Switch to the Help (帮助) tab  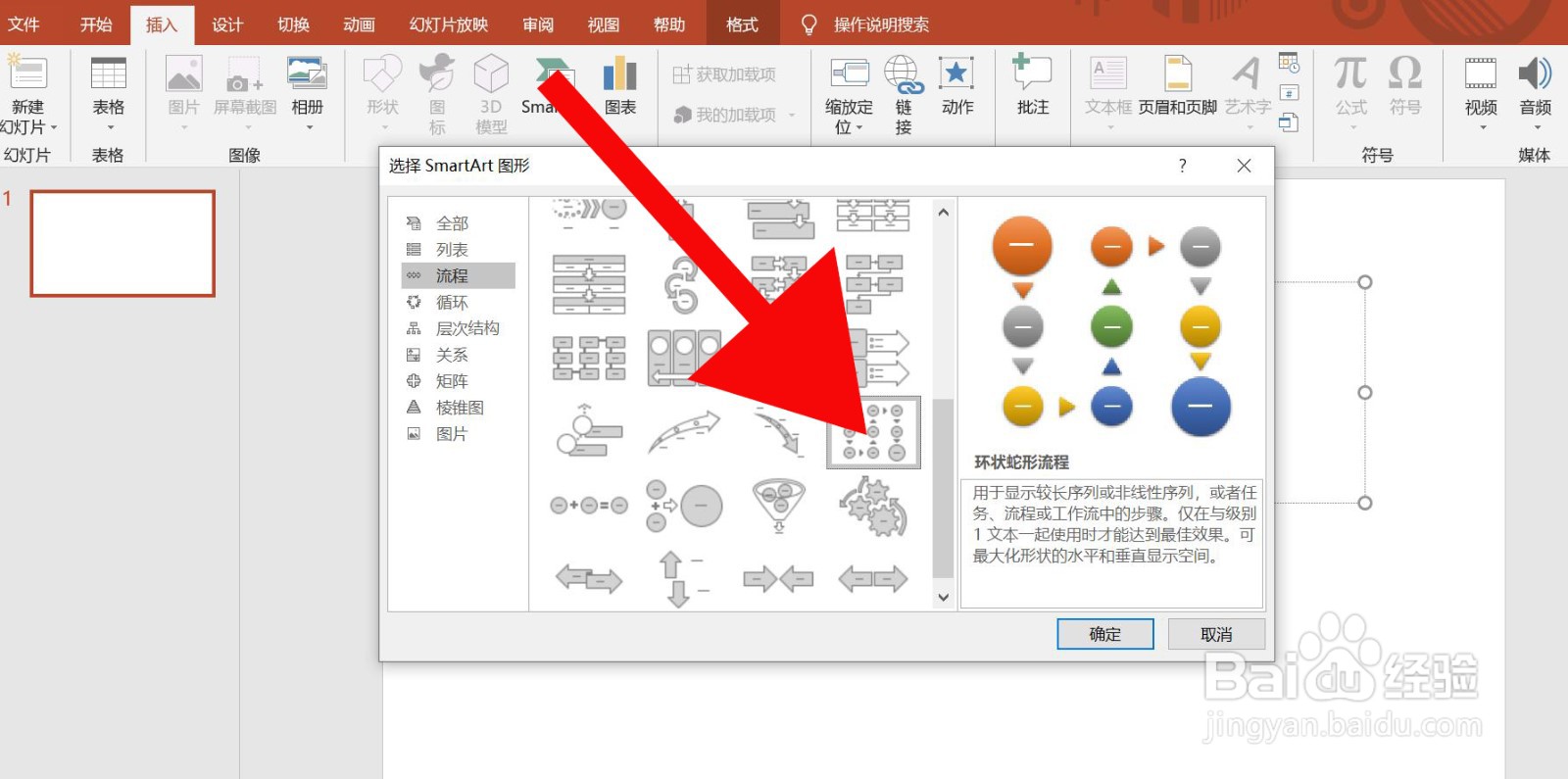(669, 24)
